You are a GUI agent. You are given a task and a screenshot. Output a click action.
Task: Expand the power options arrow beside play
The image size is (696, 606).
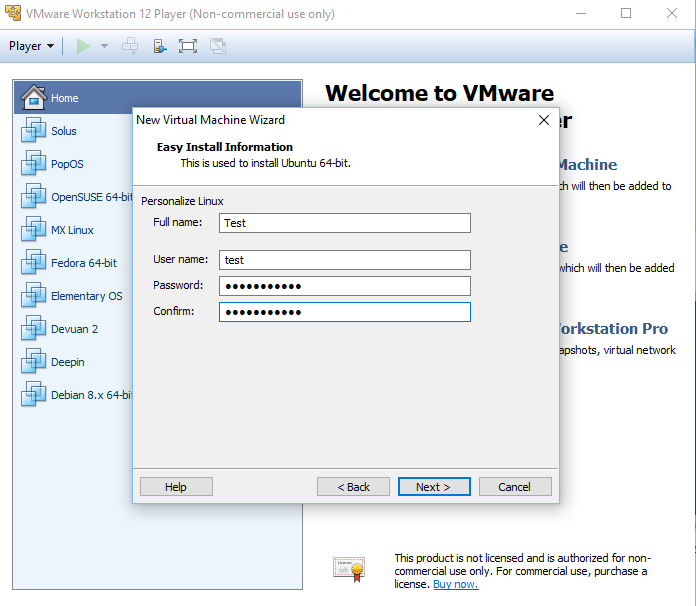[104, 46]
